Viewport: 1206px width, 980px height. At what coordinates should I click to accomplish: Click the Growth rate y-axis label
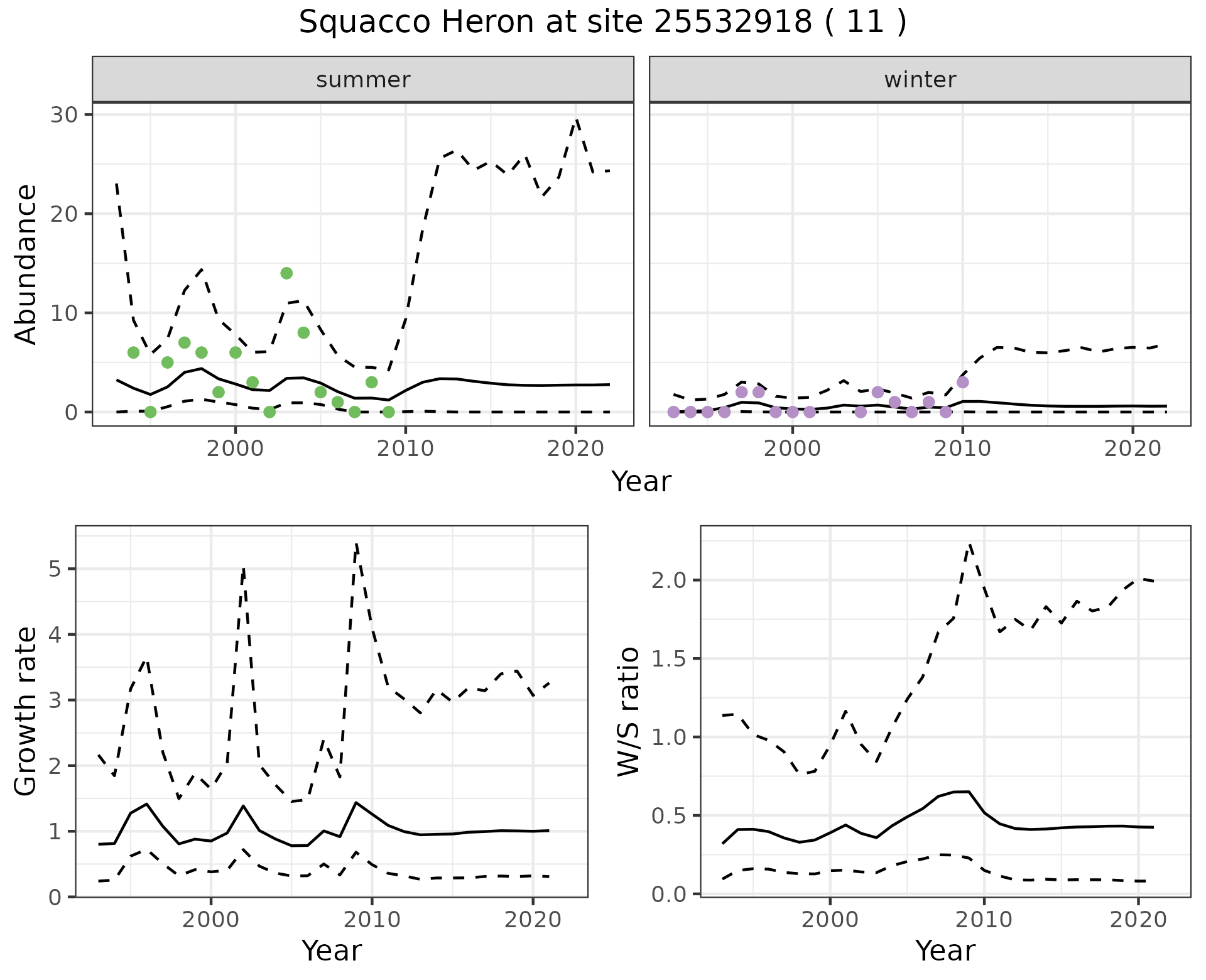(x=26, y=711)
